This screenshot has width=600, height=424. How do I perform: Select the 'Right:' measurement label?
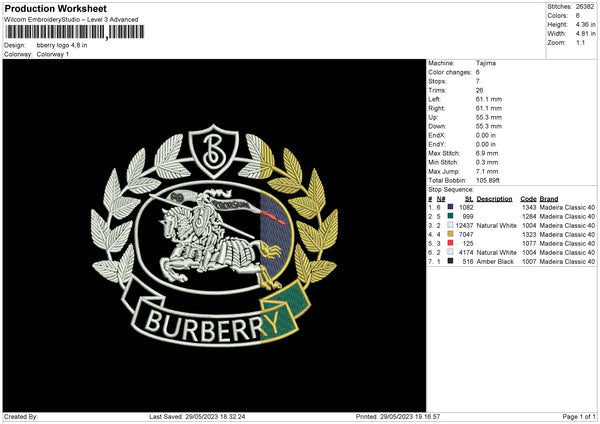[x=437, y=108]
